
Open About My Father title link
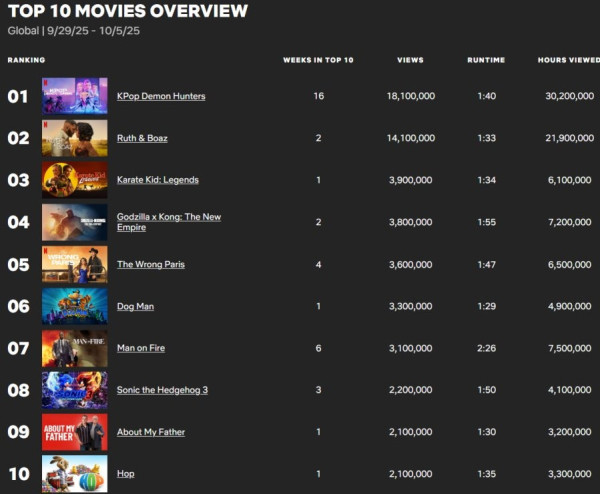pos(151,432)
